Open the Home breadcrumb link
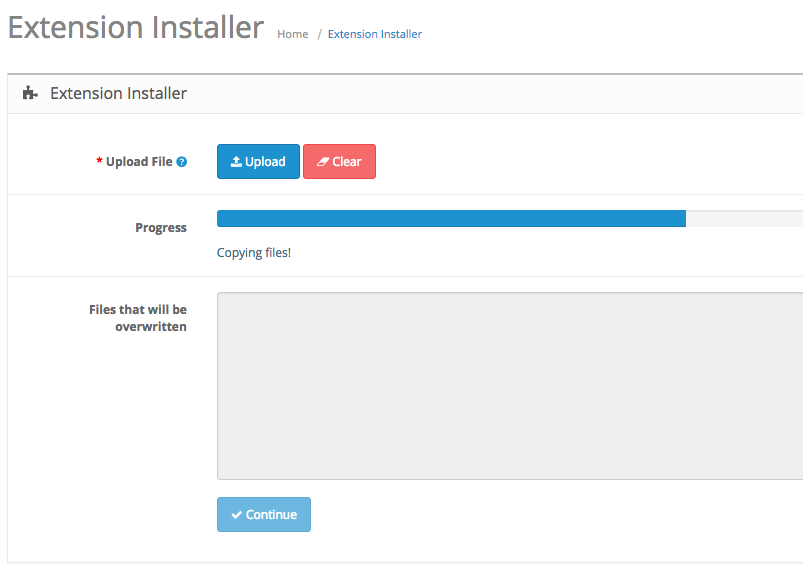This screenshot has height=577, width=803. pyautogui.click(x=292, y=34)
